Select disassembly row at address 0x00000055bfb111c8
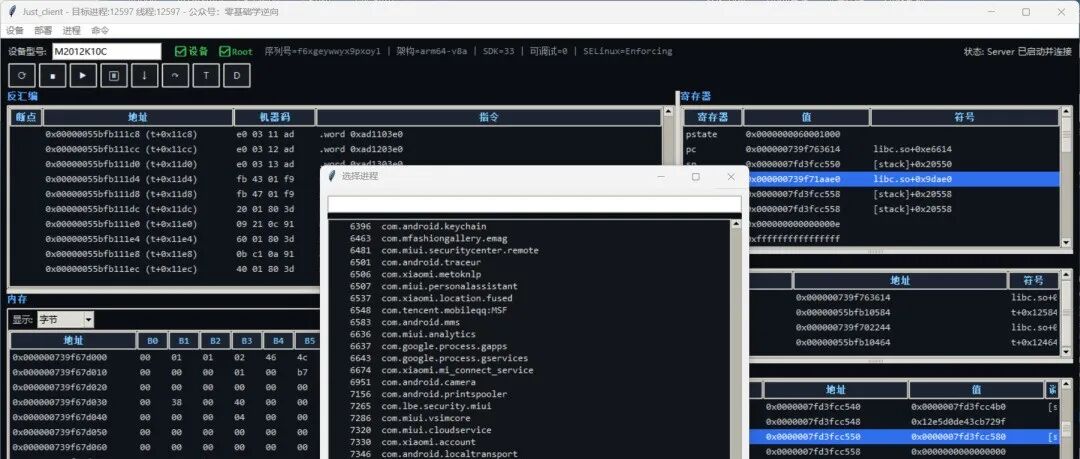 [335, 134]
